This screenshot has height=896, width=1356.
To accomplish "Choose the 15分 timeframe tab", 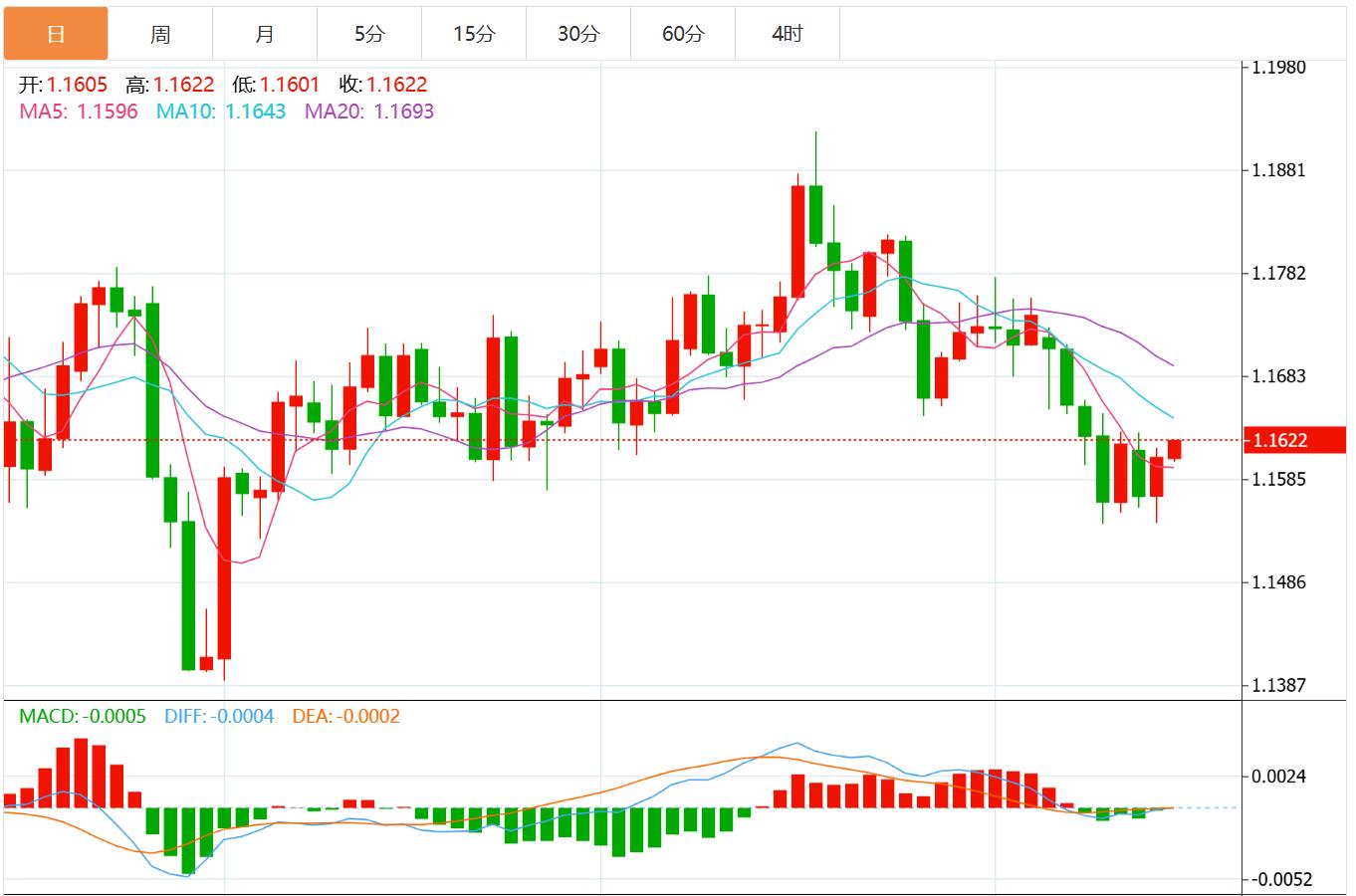I will click(474, 34).
